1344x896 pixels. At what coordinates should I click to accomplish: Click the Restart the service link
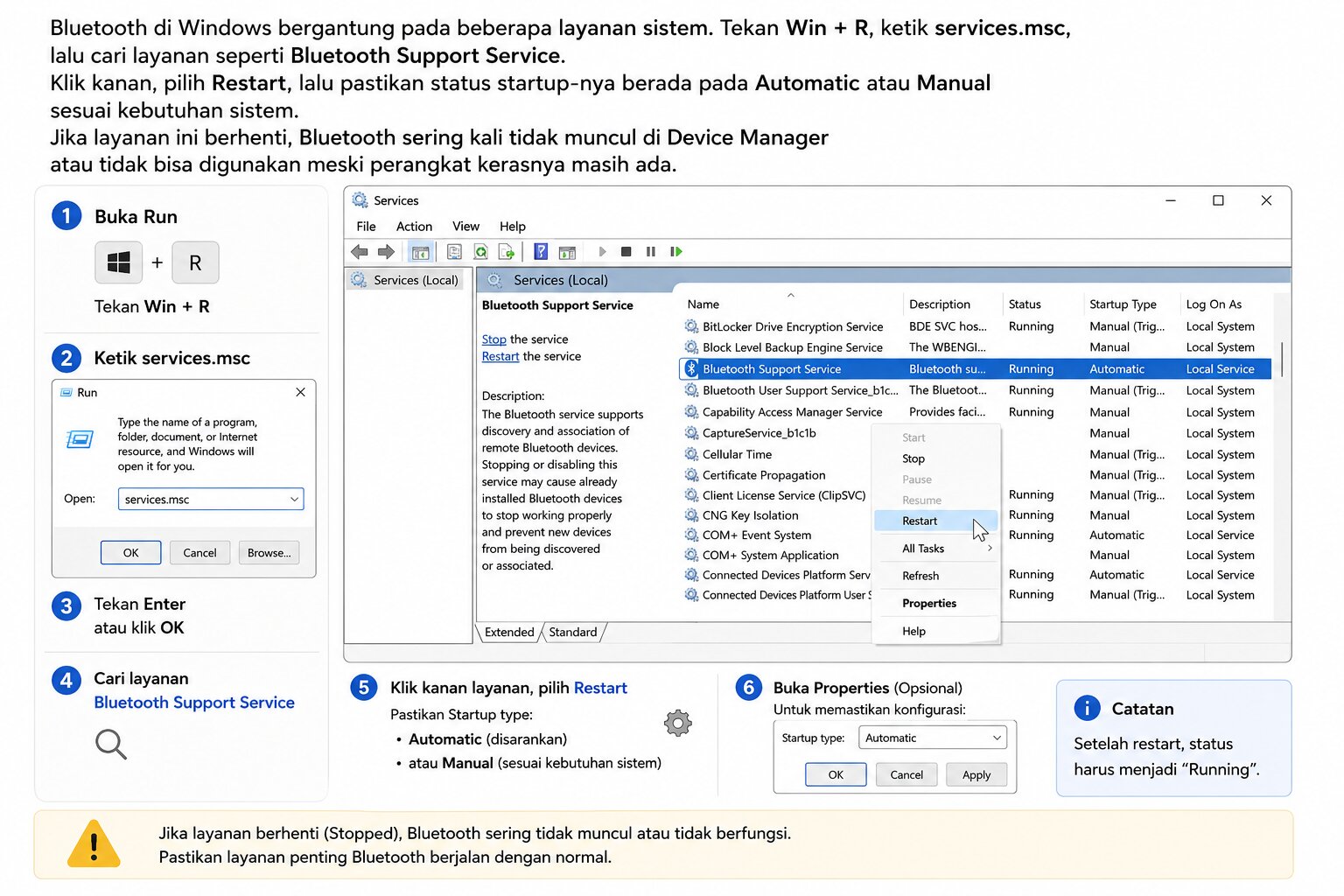tap(500, 356)
